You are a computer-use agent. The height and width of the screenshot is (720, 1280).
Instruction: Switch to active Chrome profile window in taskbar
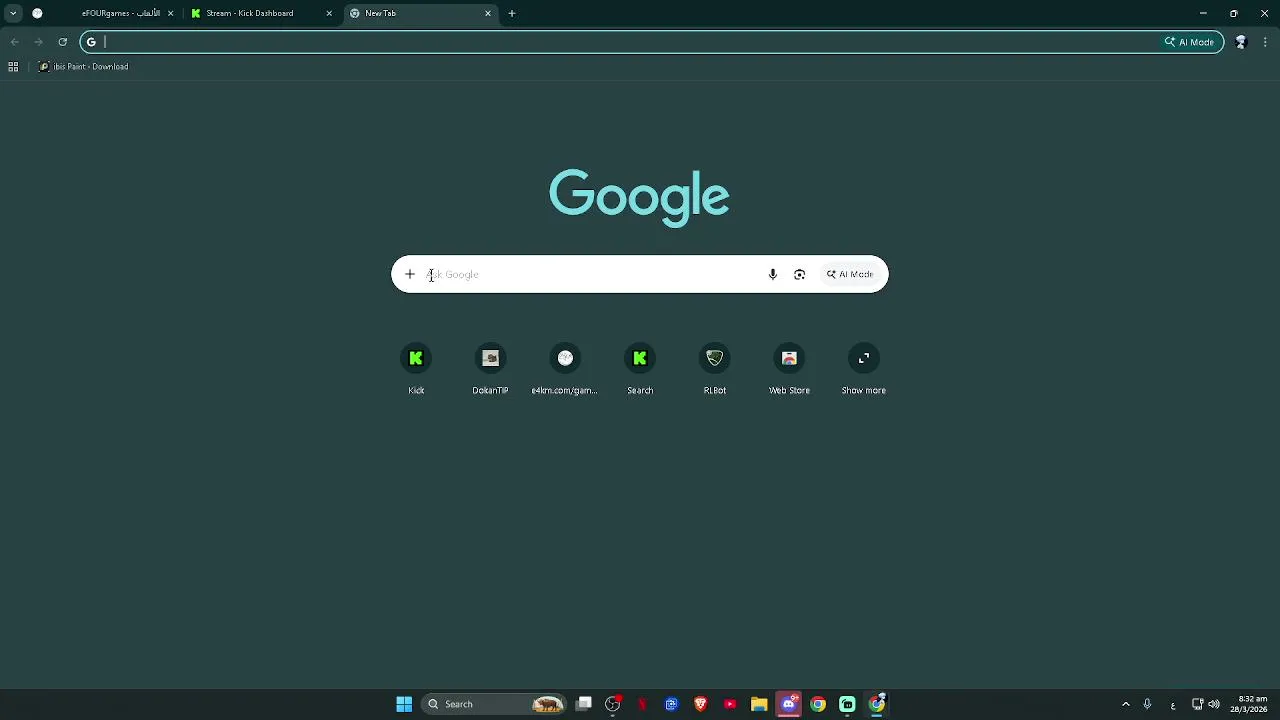[877, 704]
